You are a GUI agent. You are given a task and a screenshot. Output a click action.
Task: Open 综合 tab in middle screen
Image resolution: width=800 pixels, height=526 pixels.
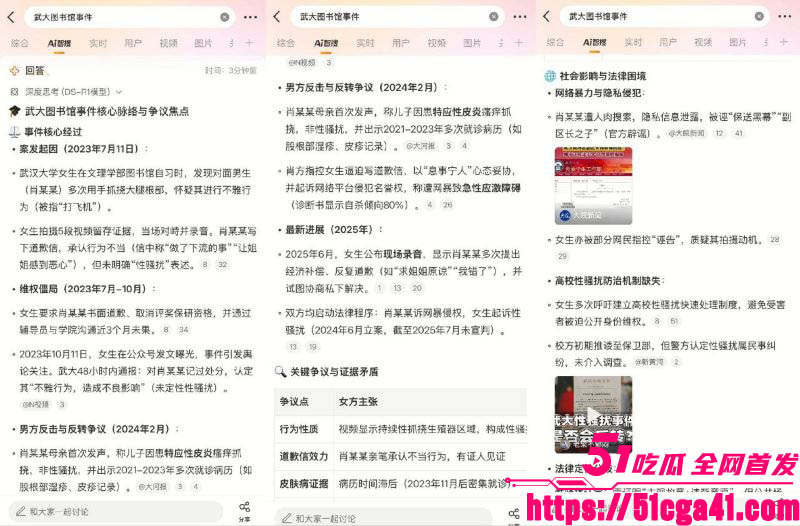[286, 43]
